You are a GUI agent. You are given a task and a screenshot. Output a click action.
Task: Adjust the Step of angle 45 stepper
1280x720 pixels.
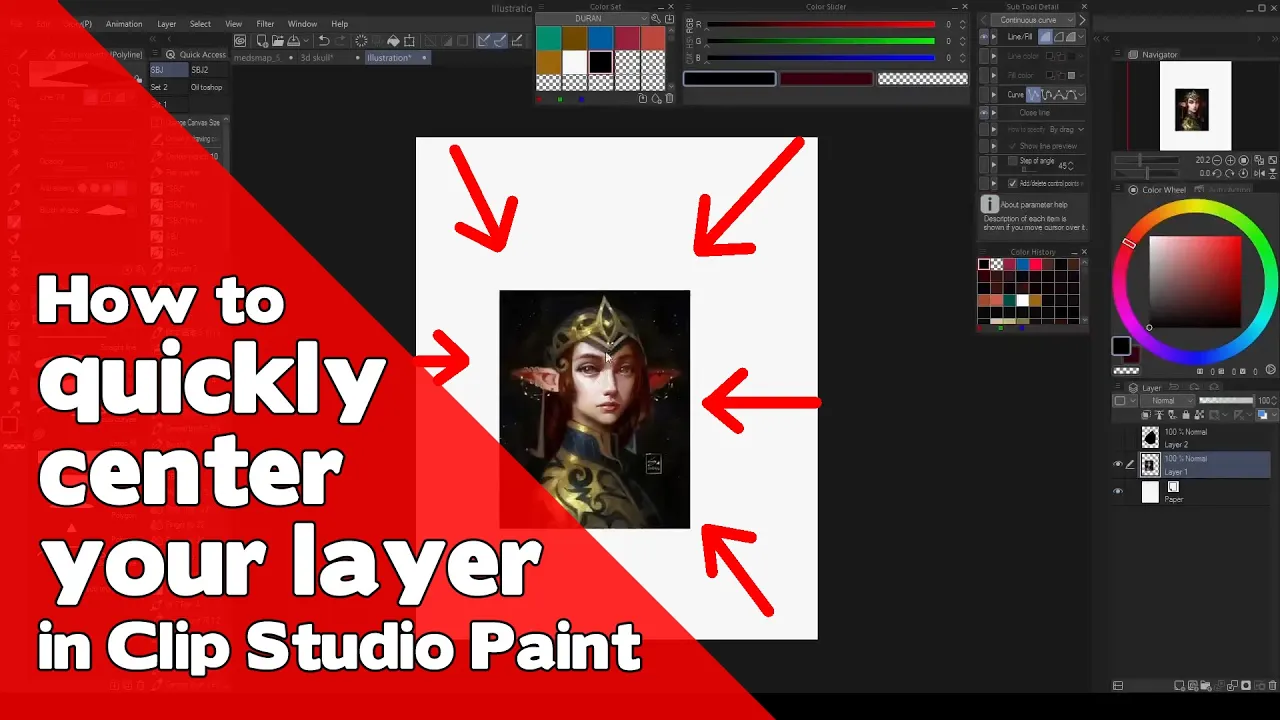1073,165
